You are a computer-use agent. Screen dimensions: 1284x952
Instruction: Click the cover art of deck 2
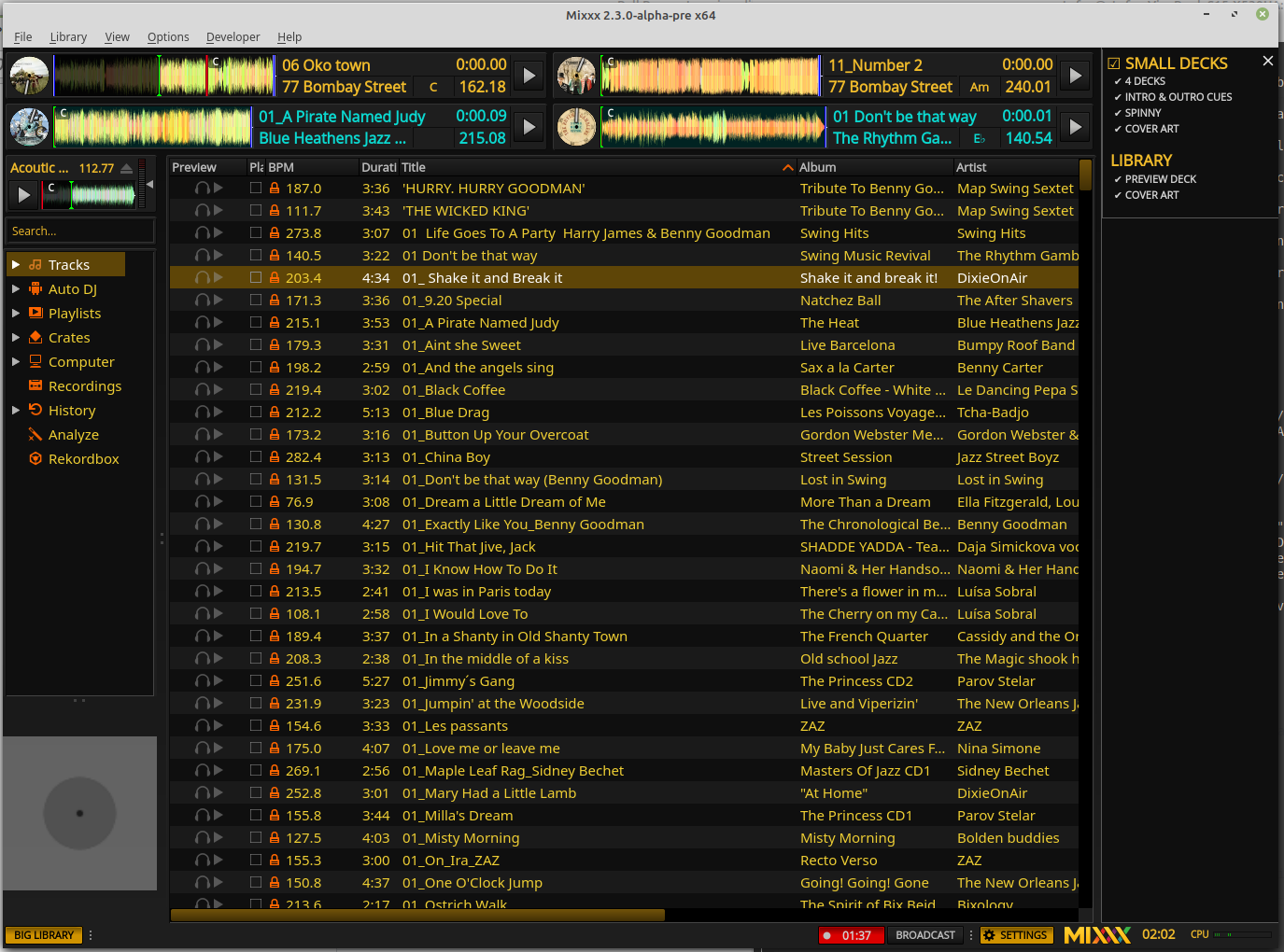pos(576,76)
